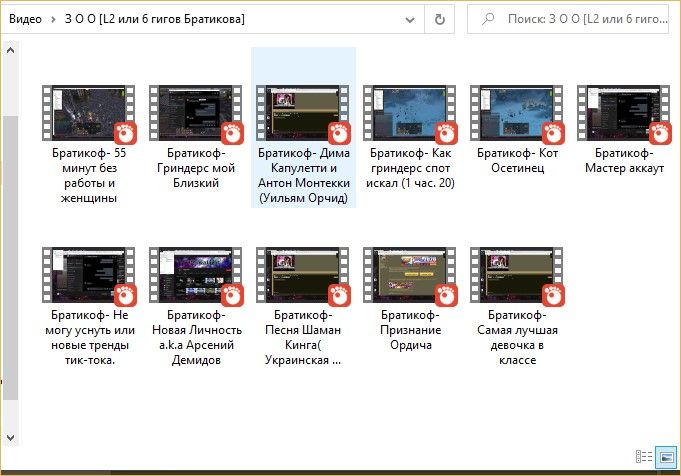Click the search magnifier icon
The image size is (681, 476).
point(488,19)
